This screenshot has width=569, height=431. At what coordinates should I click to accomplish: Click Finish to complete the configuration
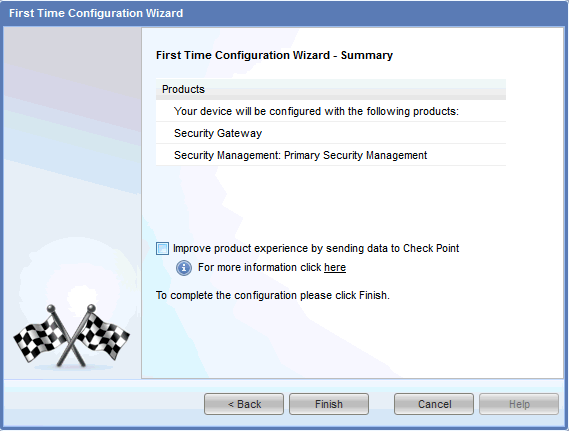click(x=329, y=404)
